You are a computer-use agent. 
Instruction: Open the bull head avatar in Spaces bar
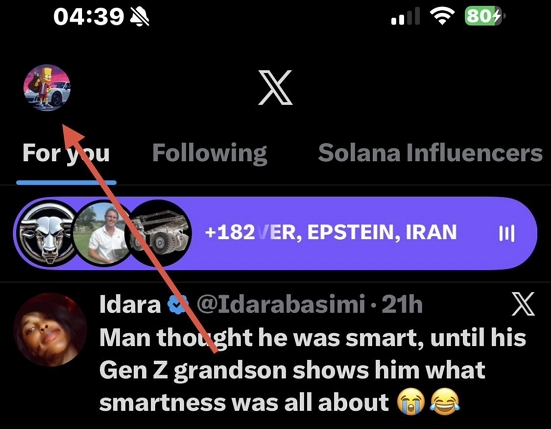point(47,234)
